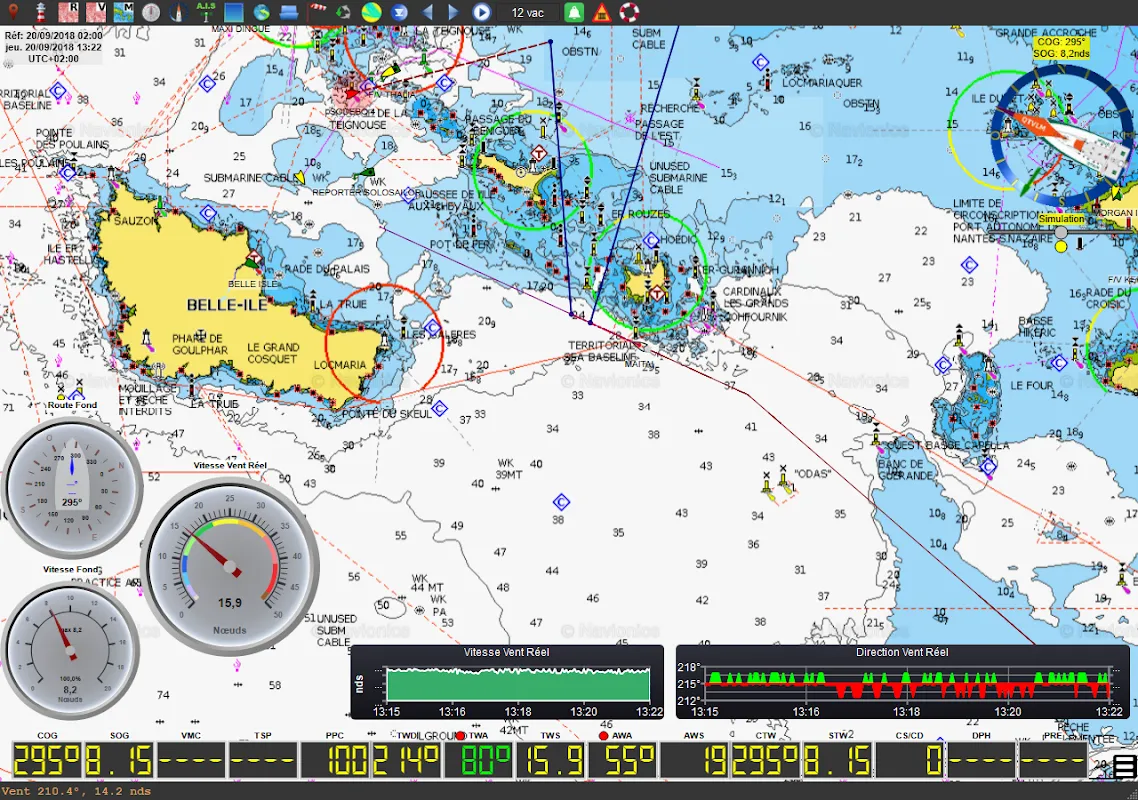Click the BELLE-ILE label on chart
Screen dimensions: 1138x800
pyautogui.click(x=227, y=304)
